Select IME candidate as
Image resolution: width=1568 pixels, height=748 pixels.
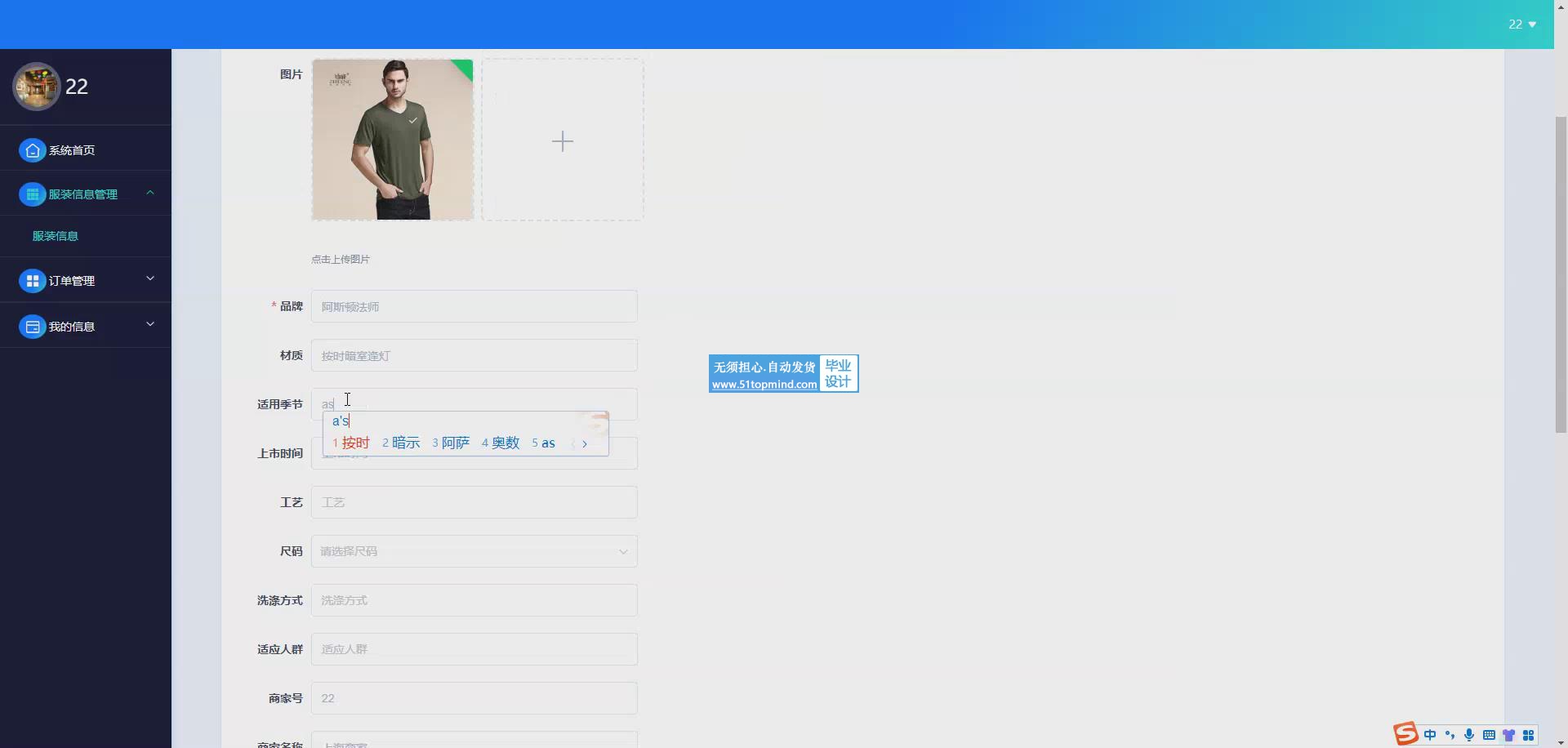point(543,443)
